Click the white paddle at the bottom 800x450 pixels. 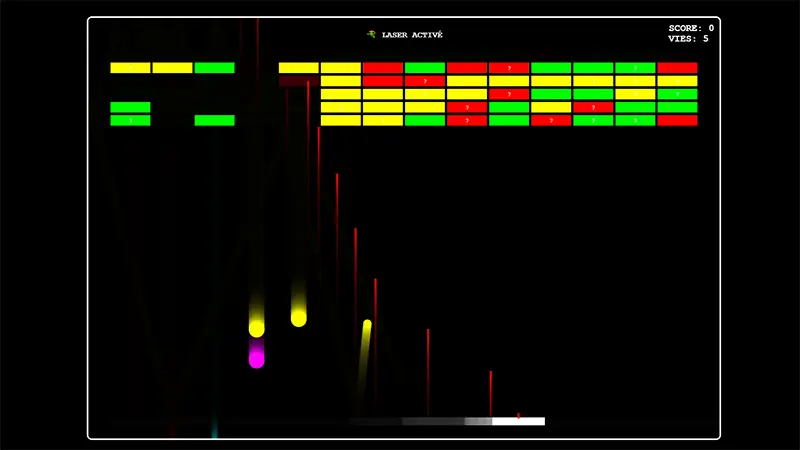[x=518, y=421]
